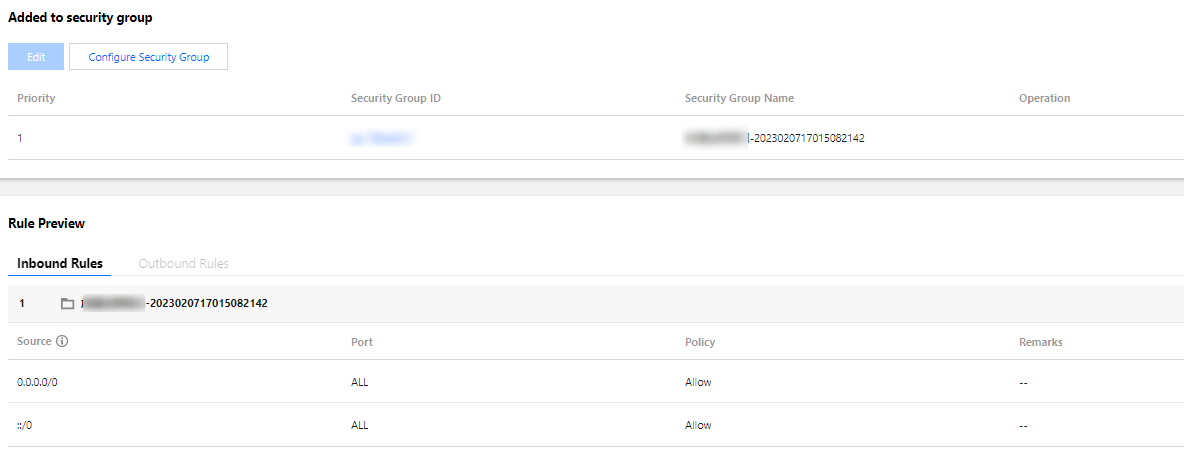Click the Security Group ID column header
The height and width of the screenshot is (449, 1184).
[x=396, y=98]
